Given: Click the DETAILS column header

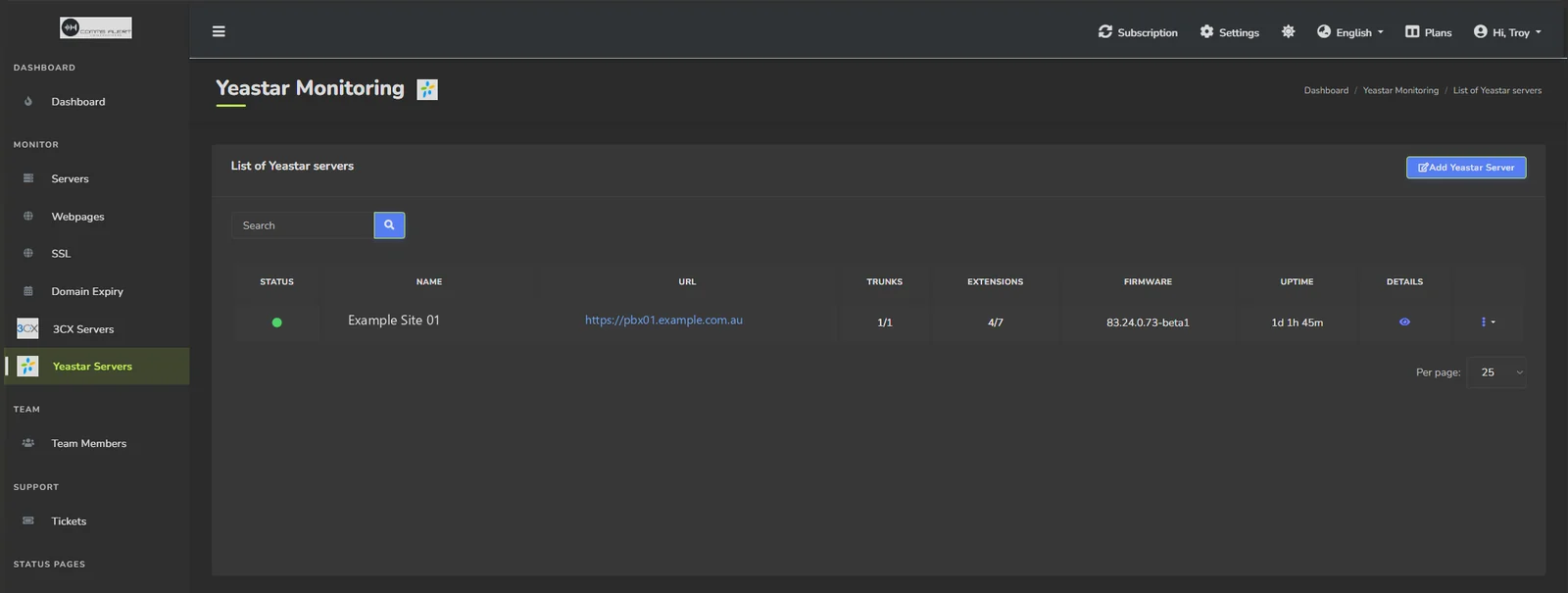Looking at the screenshot, I should point(1404,282).
